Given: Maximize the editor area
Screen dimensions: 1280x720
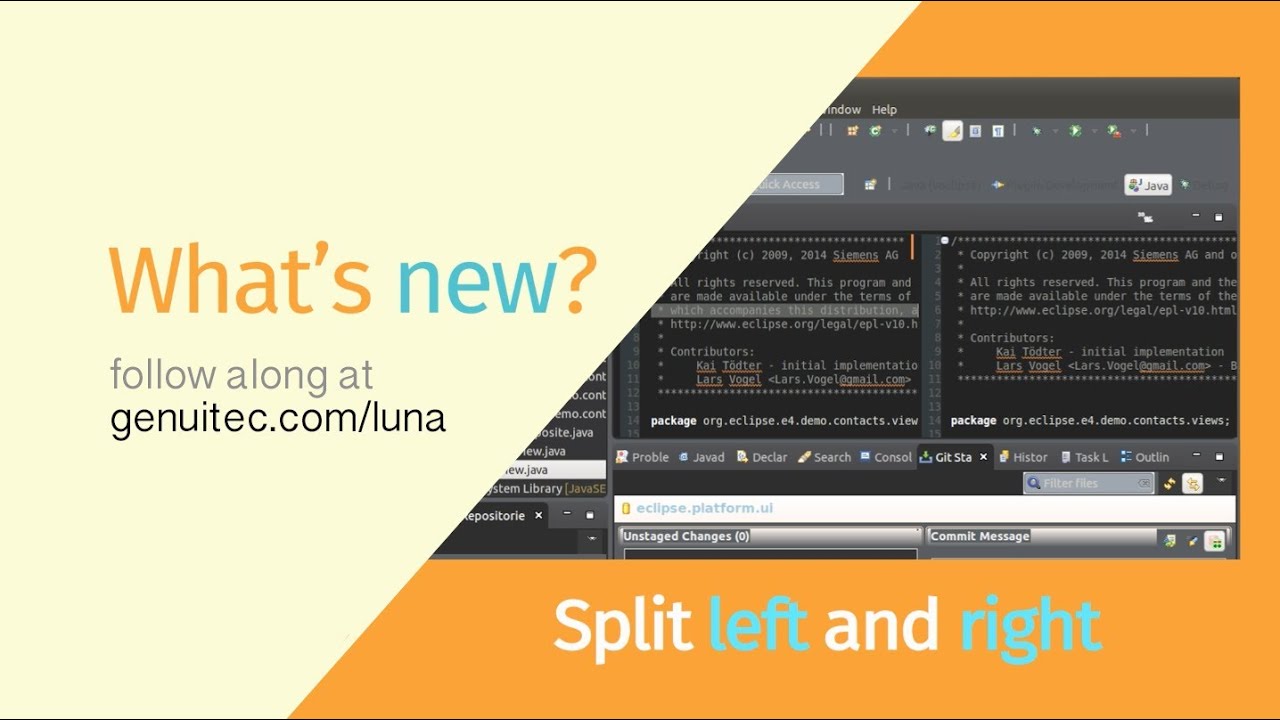Looking at the screenshot, I should (x=1218, y=216).
